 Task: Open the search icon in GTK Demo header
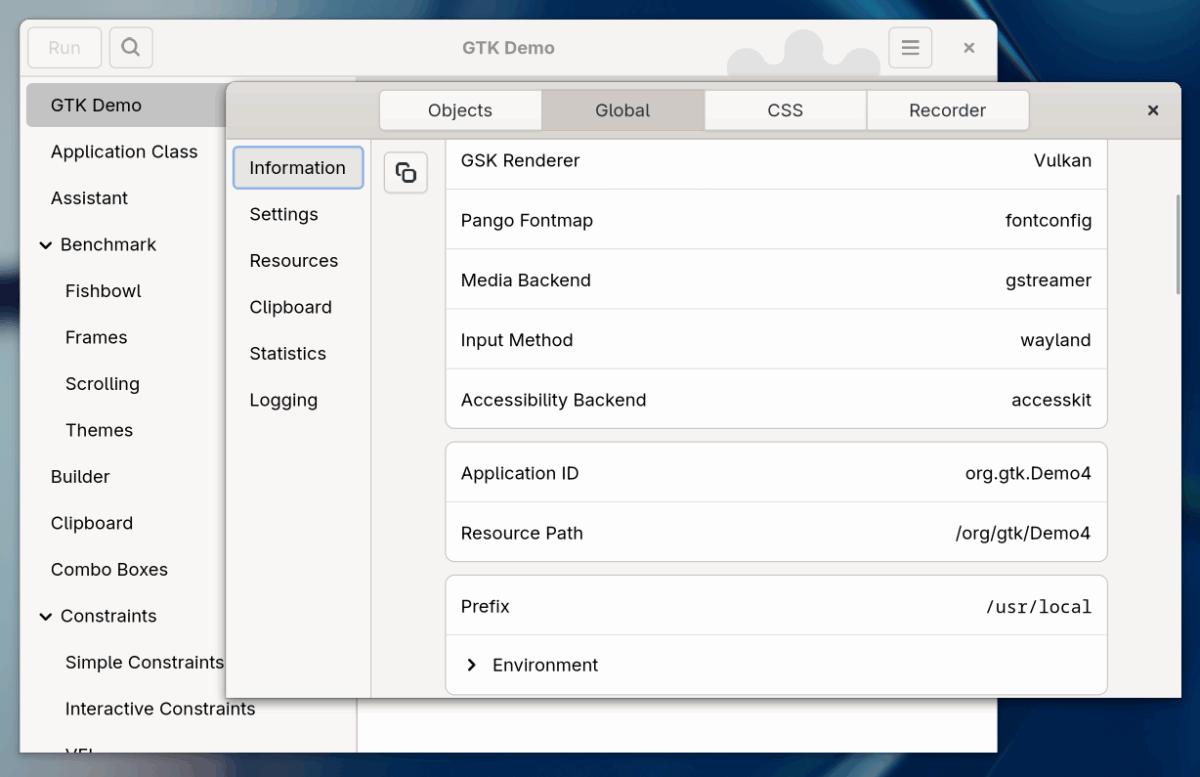(x=130, y=47)
